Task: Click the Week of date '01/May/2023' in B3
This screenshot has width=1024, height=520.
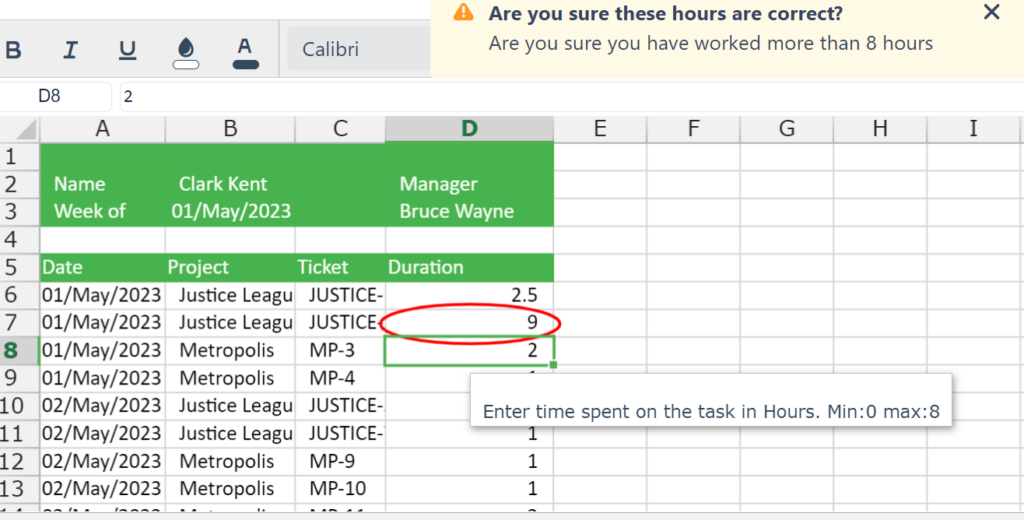Action: (230, 212)
